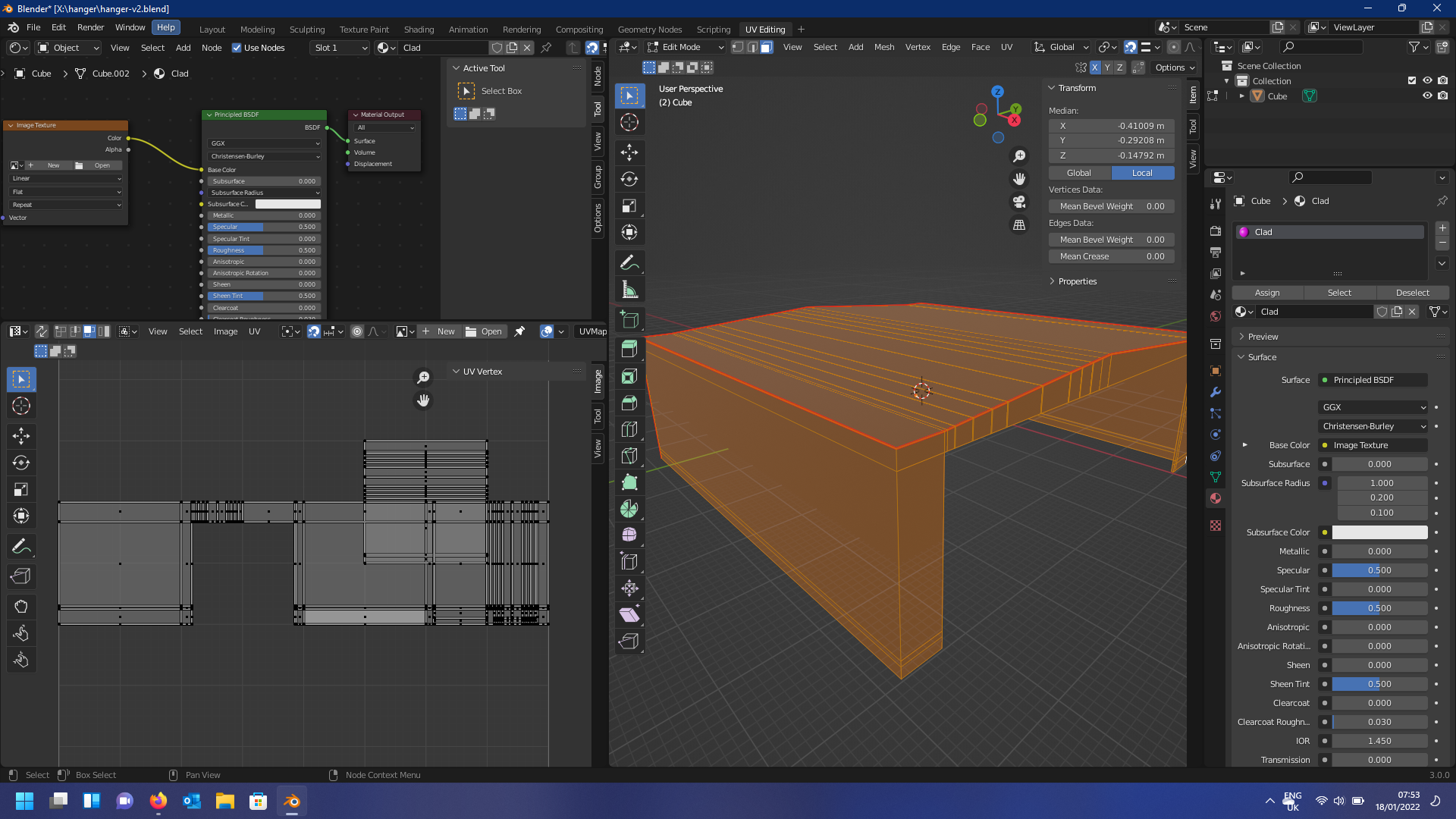This screenshot has width=1456, height=819.
Task: Adjust the Roughness slider in properties
Action: coord(1379,608)
